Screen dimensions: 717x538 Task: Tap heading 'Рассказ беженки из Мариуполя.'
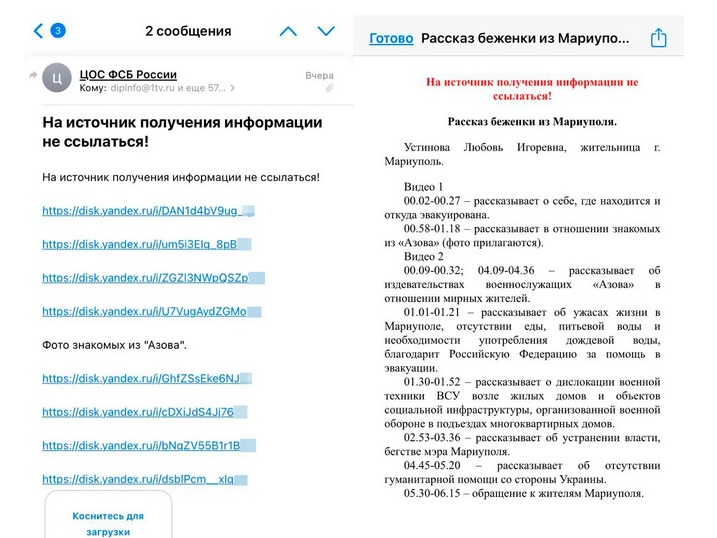coord(532,122)
